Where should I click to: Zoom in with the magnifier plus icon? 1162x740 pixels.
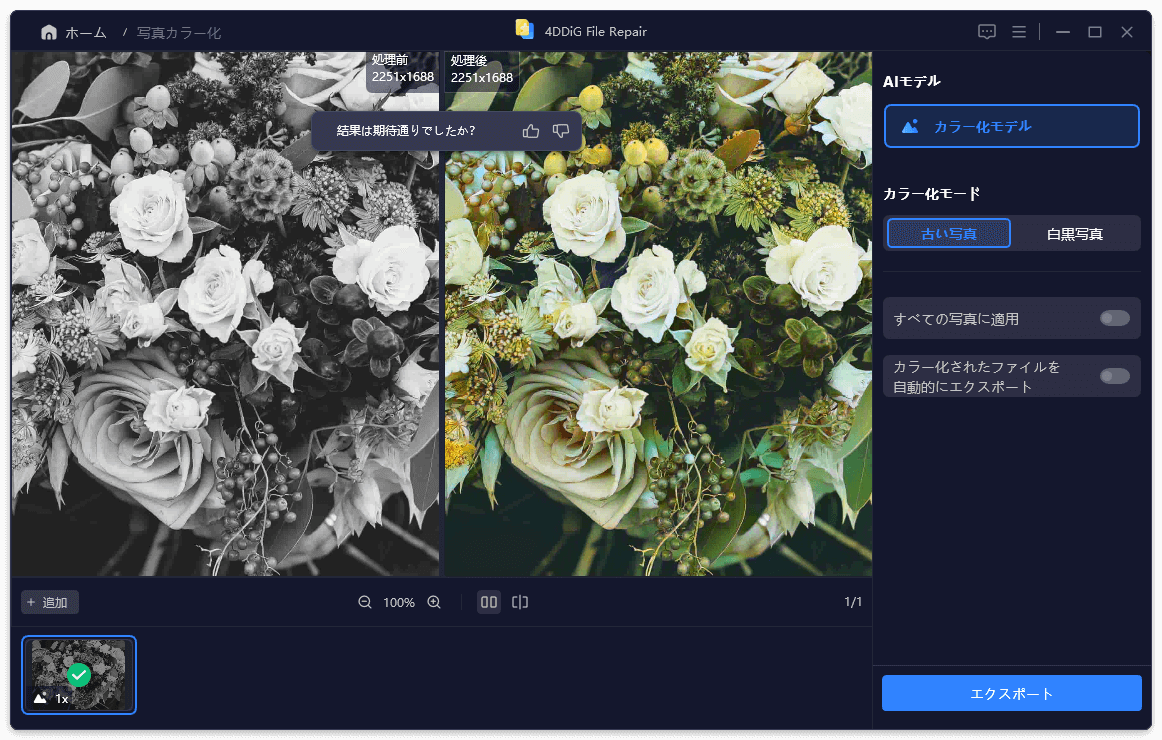point(434,602)
